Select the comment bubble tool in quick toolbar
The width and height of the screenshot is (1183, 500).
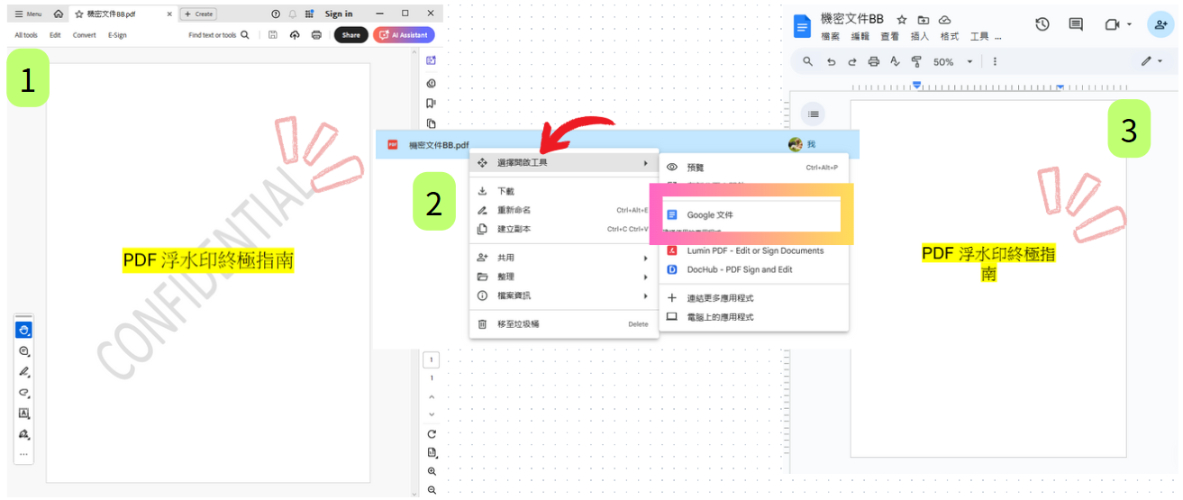(23, 351)
